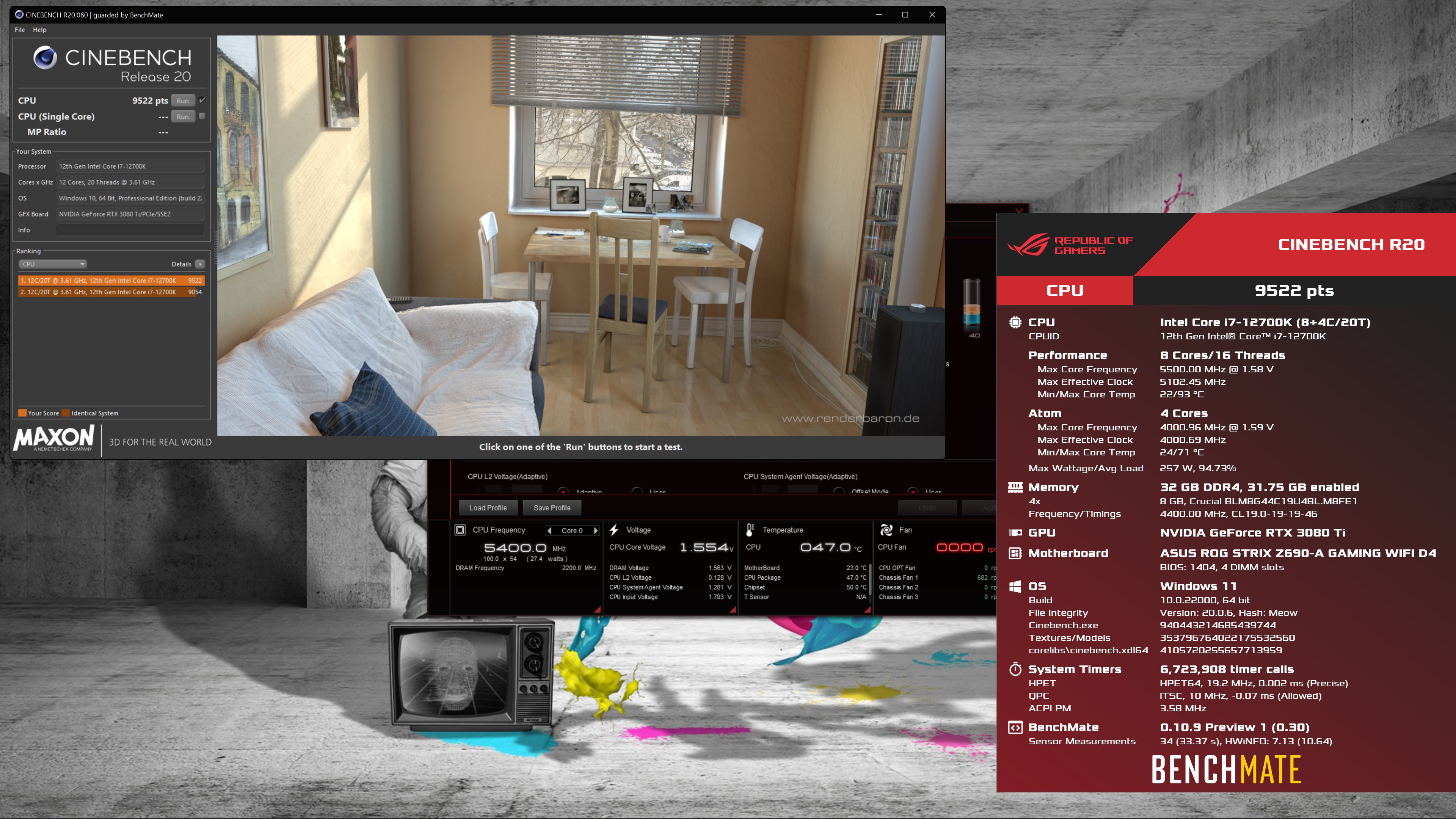The width and height of the screenshot is (1456, 819).
Task: Open the File menu
Action: (x=20, y=30)
